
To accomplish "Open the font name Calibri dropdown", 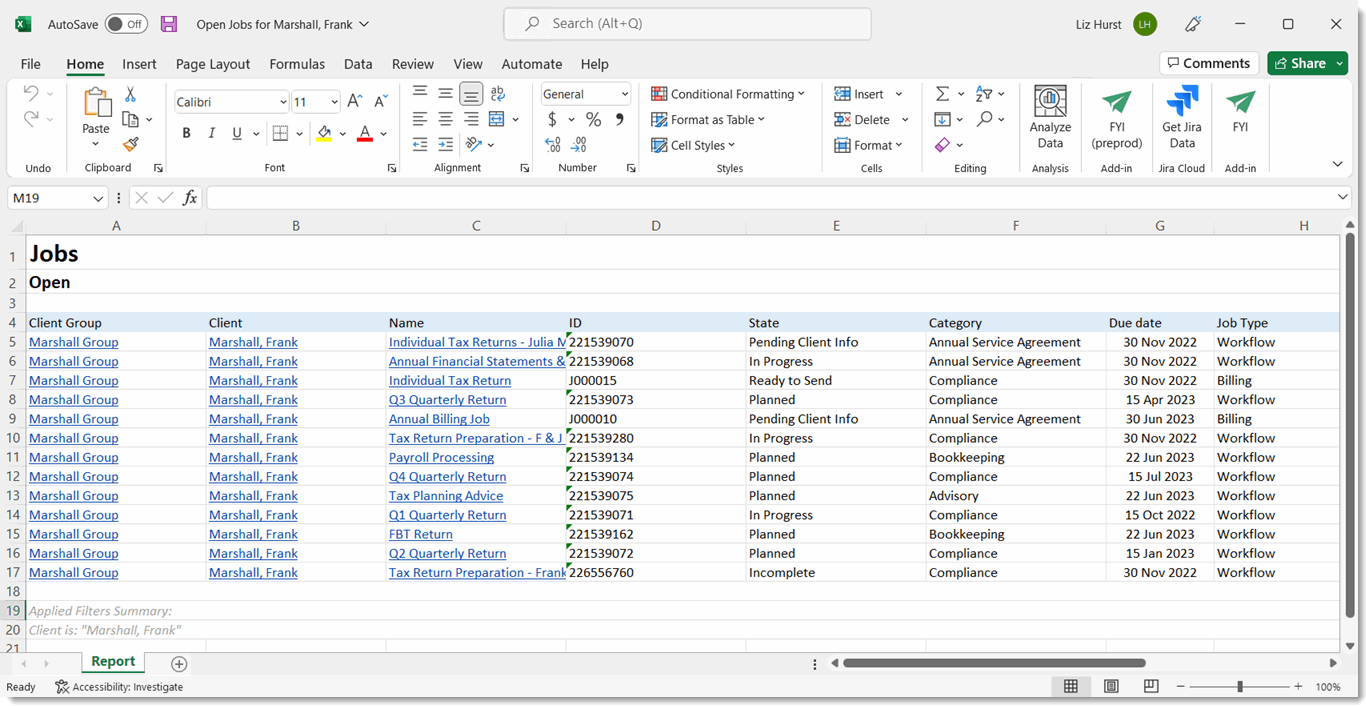I will 283,102.
